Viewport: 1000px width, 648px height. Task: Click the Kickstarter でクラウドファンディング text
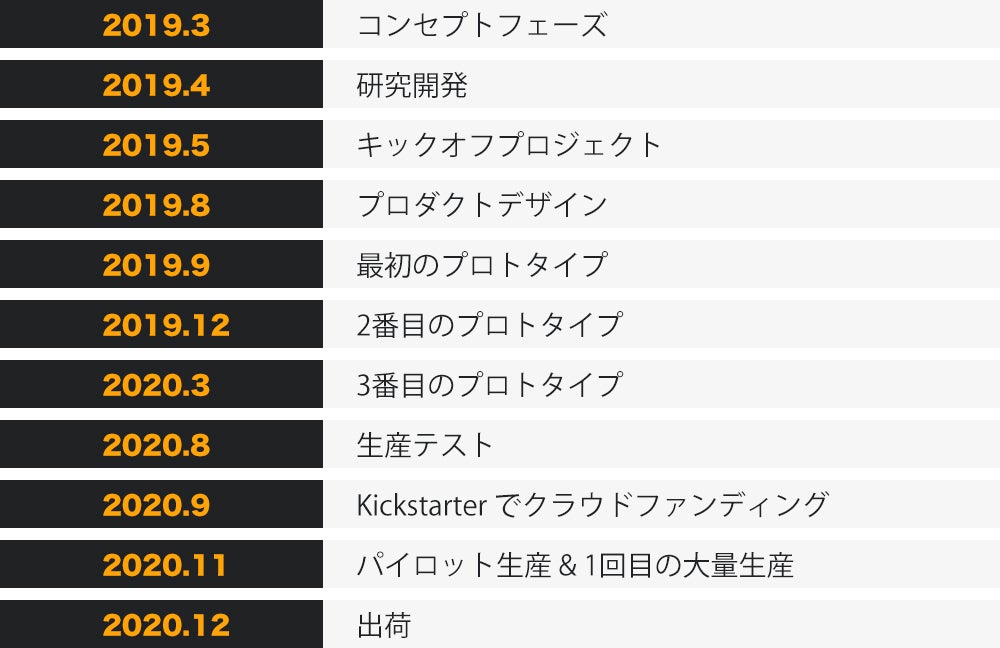[592, 505]
